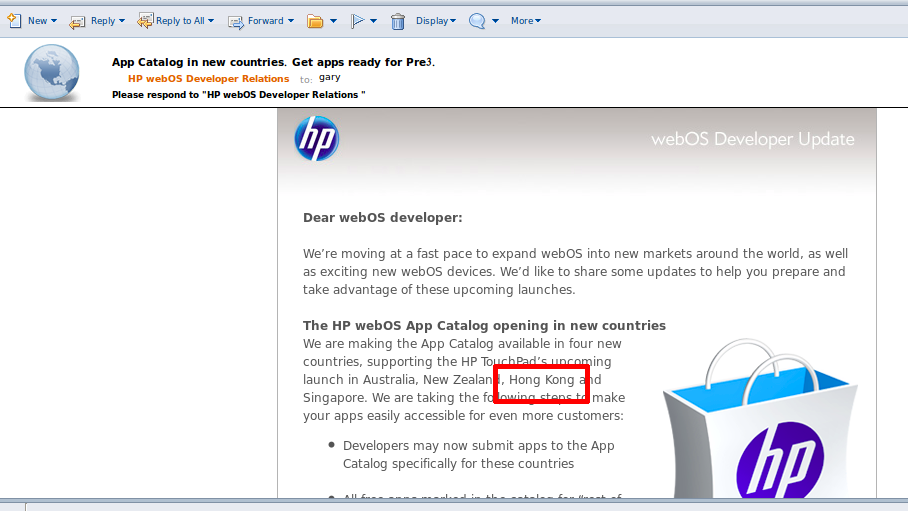Open the New dropdown arrow
The image size is (908, 511).
point(54,21)
